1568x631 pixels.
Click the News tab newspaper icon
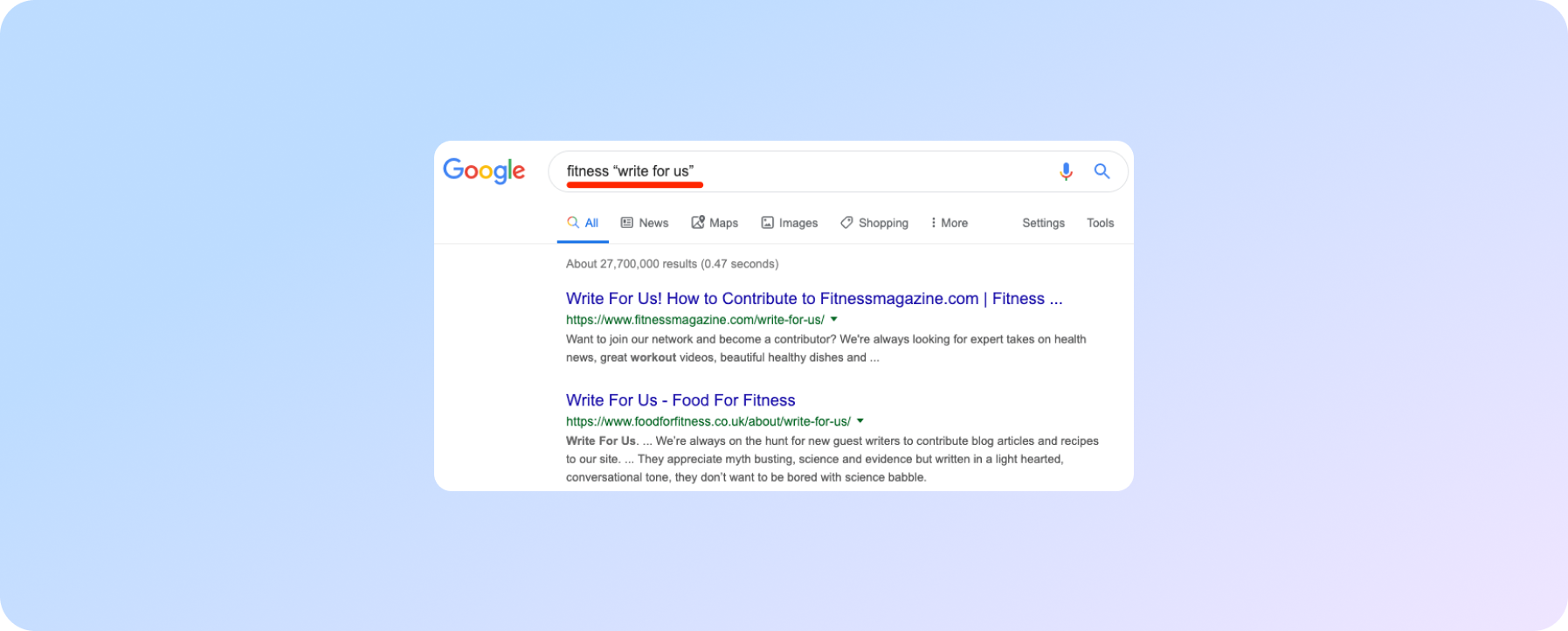pyautogui.click(x=626, y=223)
